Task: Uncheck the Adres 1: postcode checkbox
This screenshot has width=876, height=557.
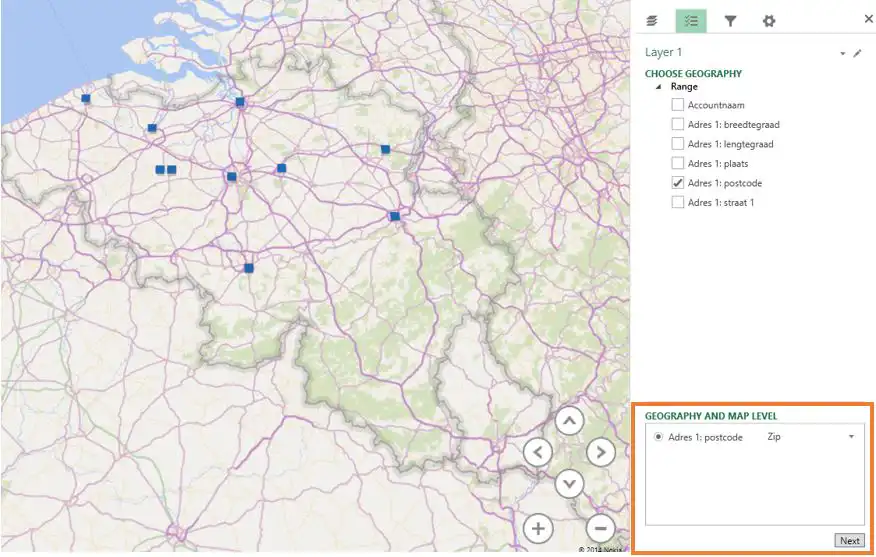Action: pyautogui.click(x=678, y=183)
